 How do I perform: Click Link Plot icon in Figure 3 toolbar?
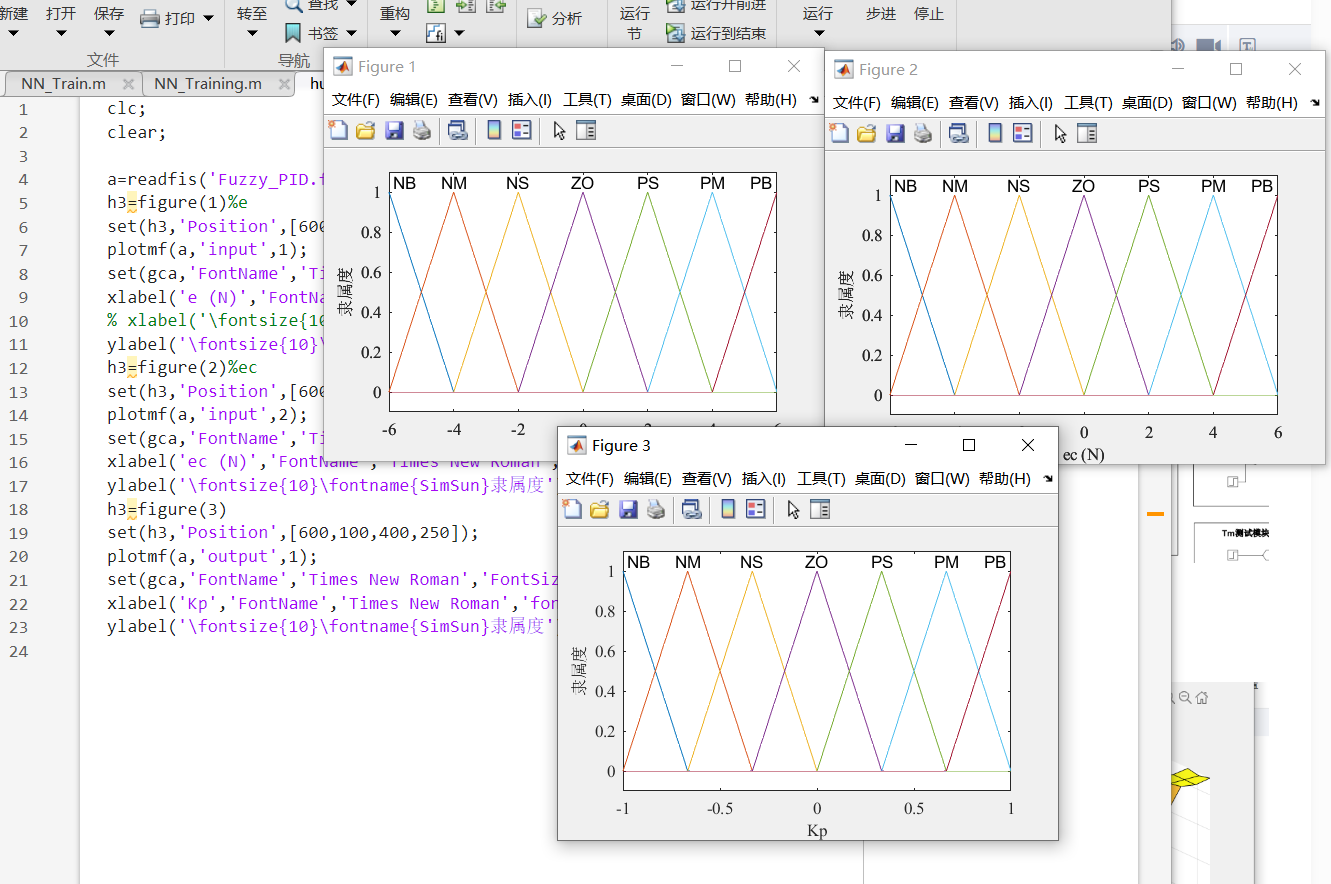[x=691, y=510]
